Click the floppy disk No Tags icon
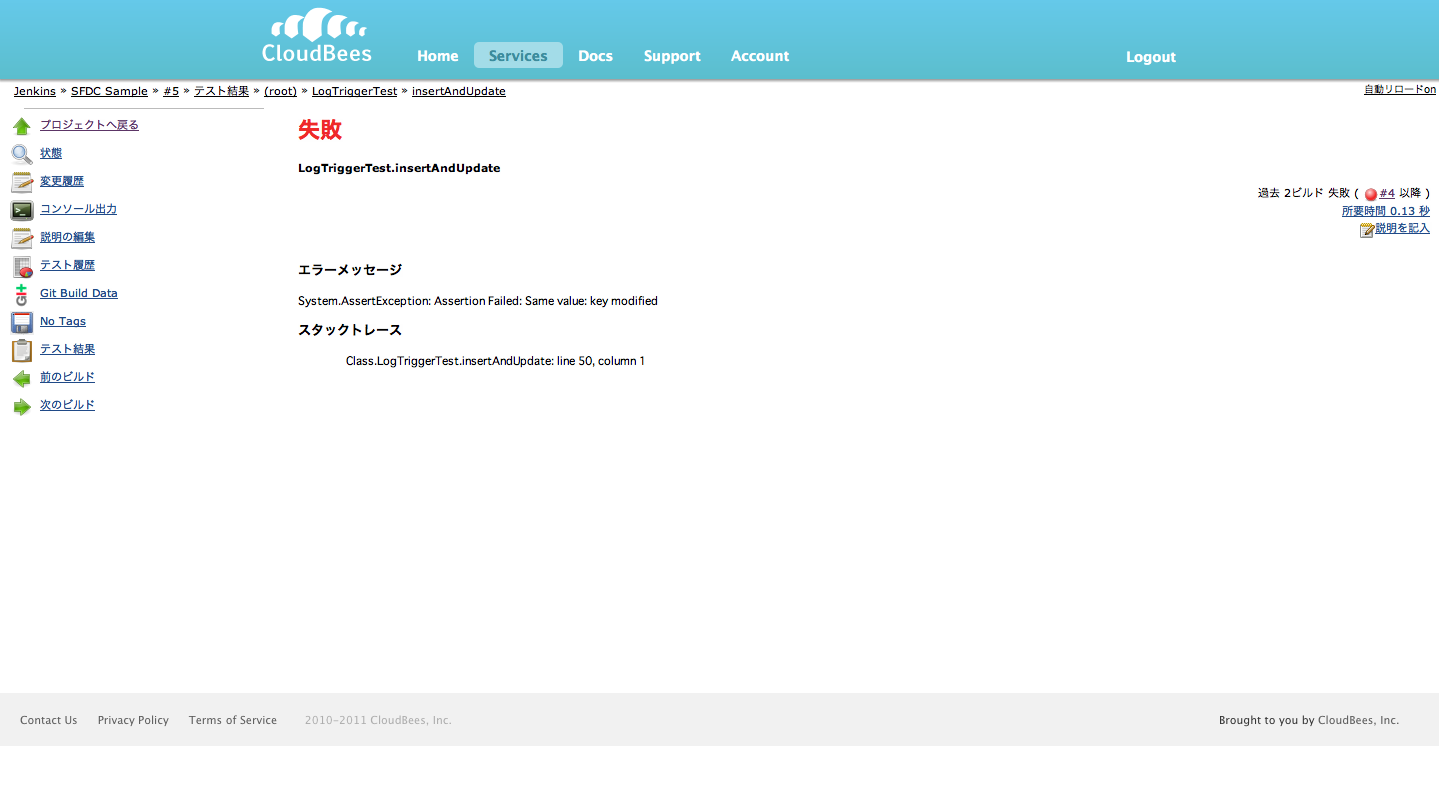 (x=22, y=322)
